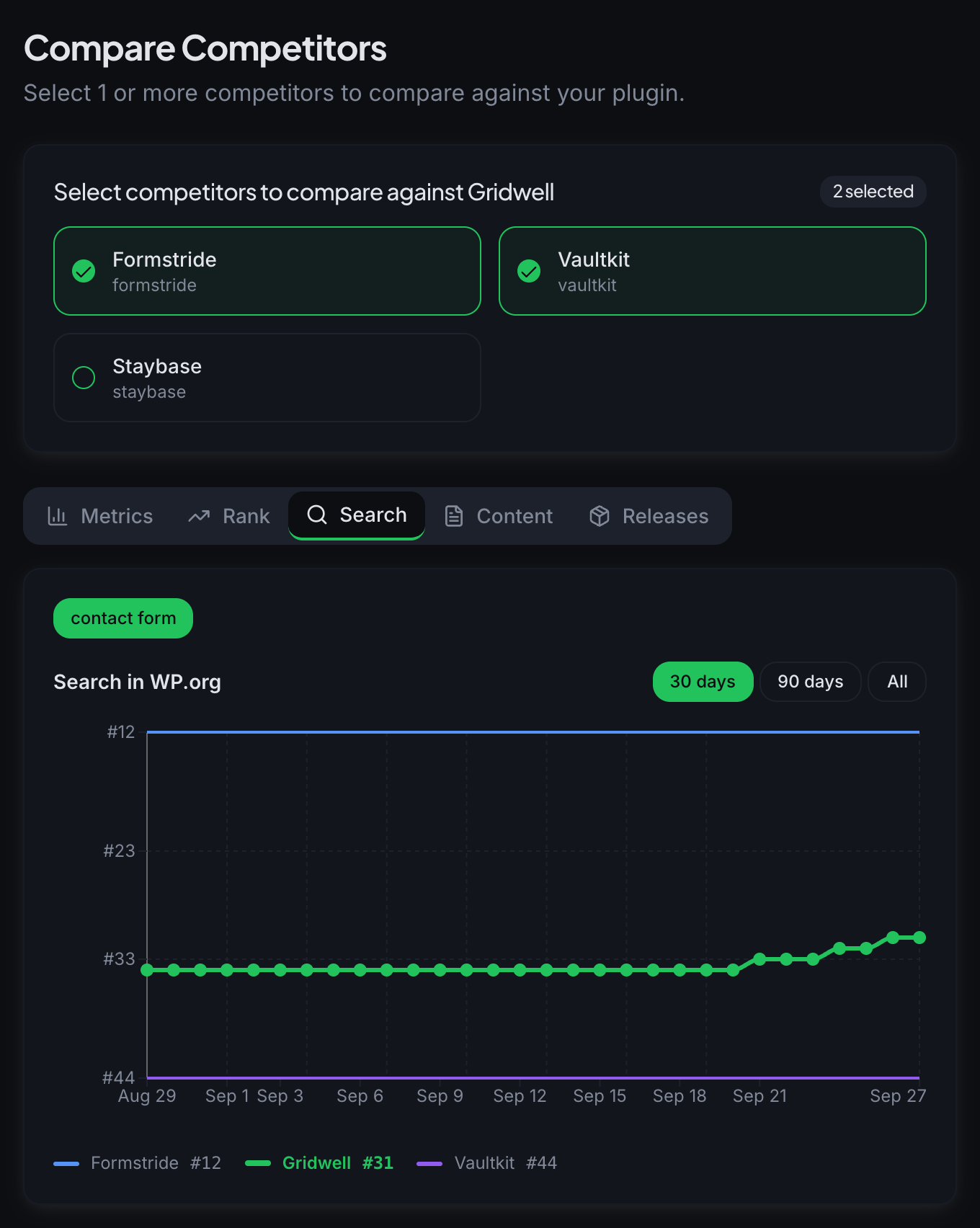Click the Vaultkit #44 legend label
980x1228 pixels.
(506, 1163)
